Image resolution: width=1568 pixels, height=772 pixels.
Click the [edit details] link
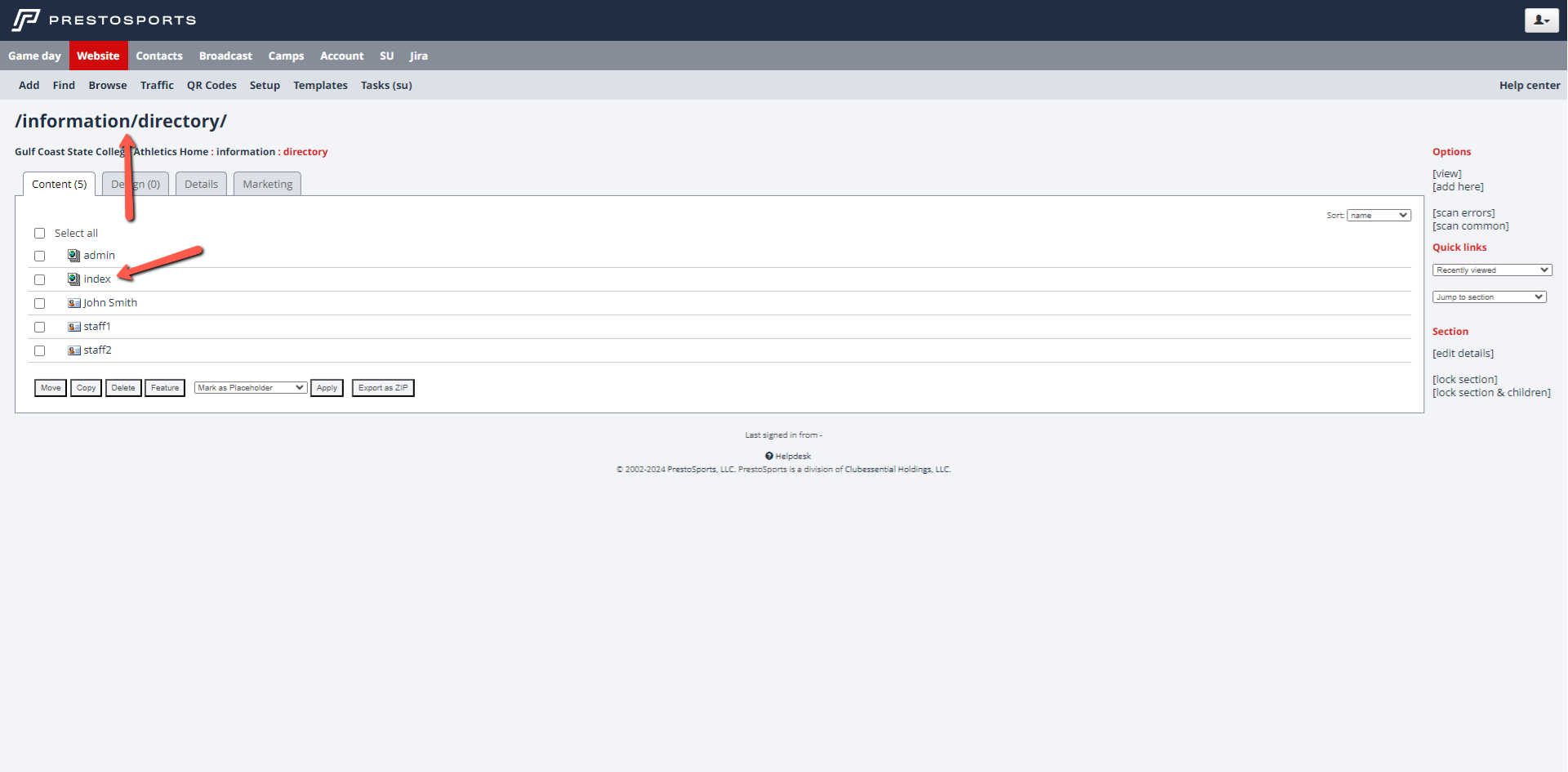1463,354
